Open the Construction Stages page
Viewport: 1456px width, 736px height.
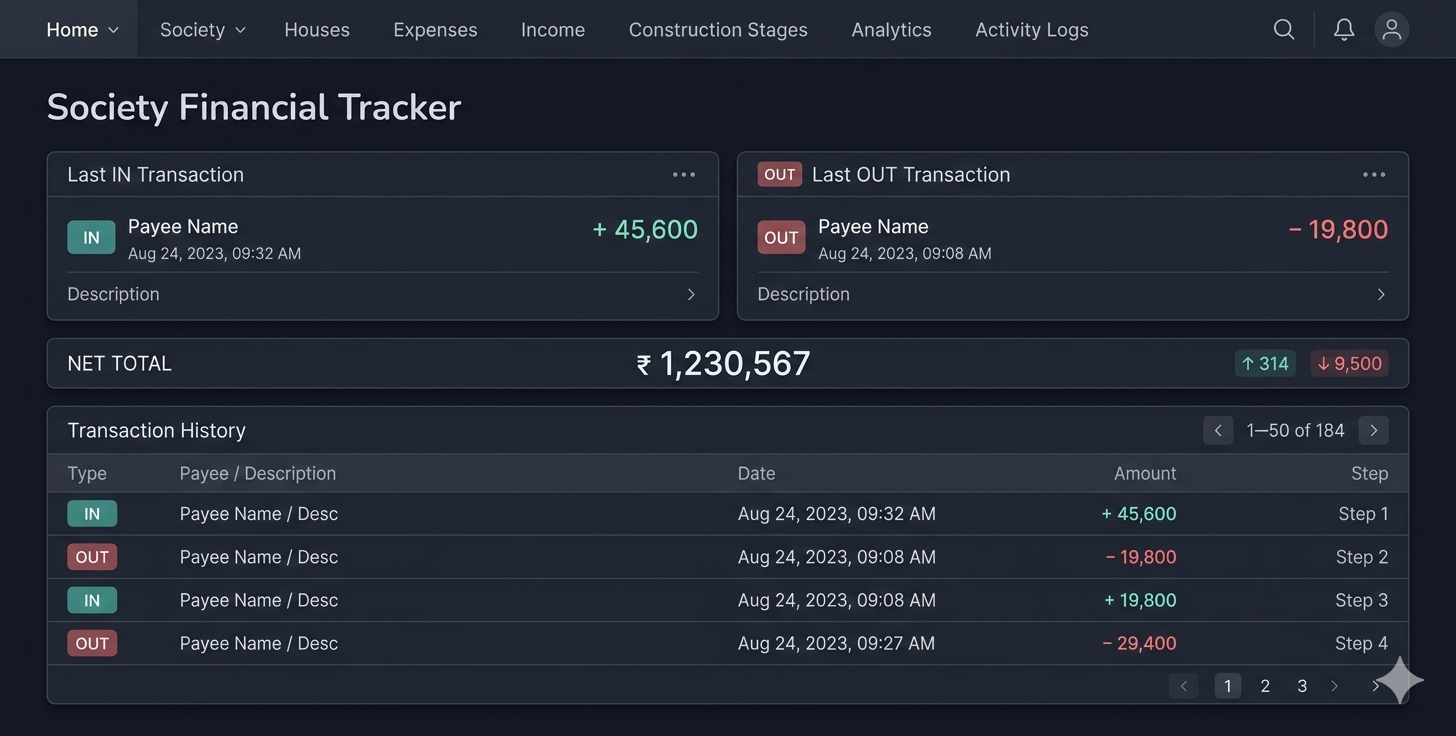pos(718,29)
